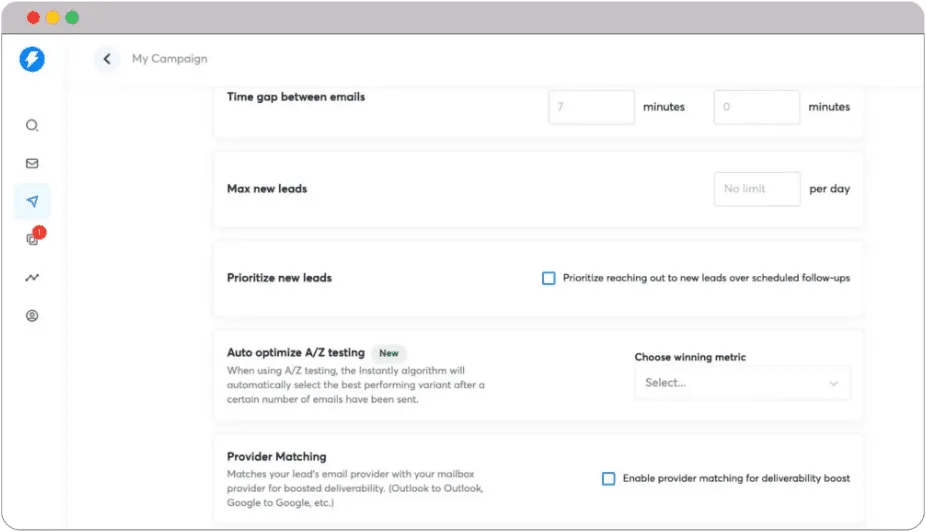Click the first time gap minutes field
Viewport: 926px width, 532px height.
591,107
